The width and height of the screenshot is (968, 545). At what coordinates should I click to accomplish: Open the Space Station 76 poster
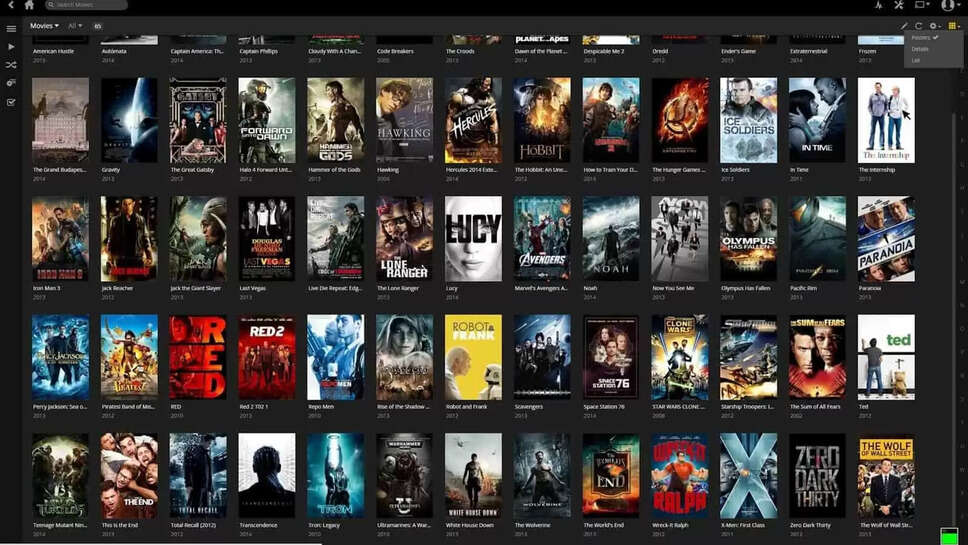611,357
